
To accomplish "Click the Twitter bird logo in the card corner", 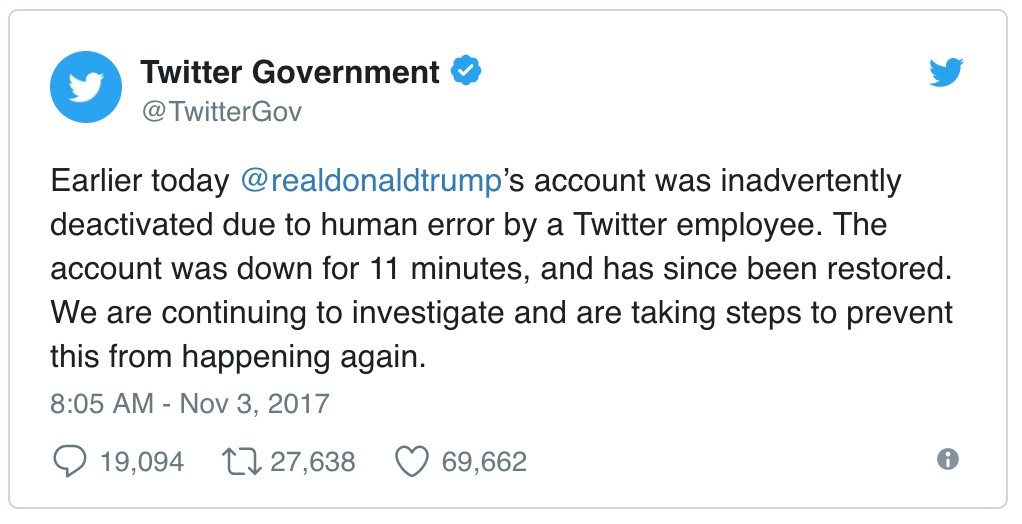I will [945, 71].
